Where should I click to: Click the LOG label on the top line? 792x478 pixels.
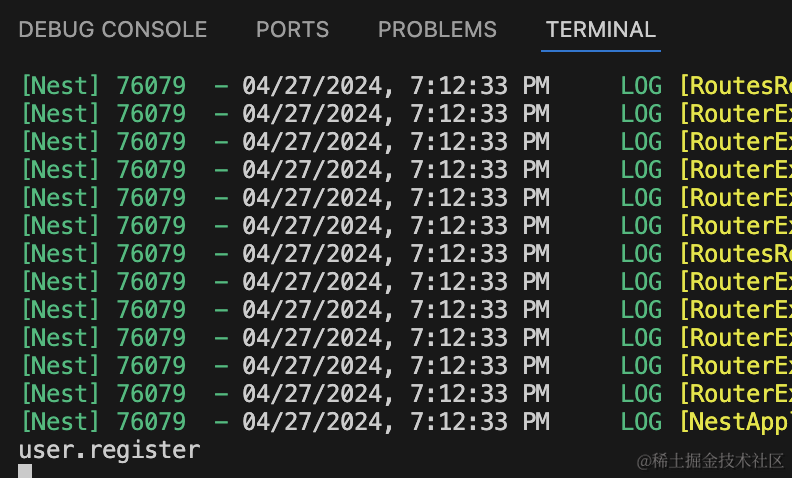click(x=641, y=86)
